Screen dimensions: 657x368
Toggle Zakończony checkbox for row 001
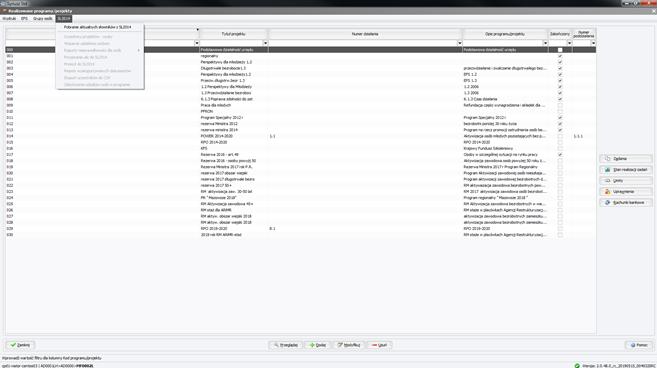tap(560, 56)
